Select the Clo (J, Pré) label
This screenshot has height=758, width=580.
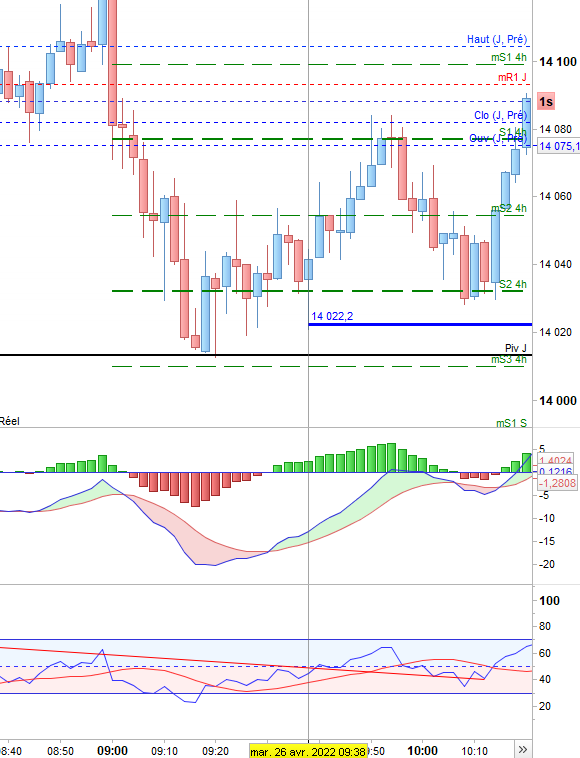(500, 115)
